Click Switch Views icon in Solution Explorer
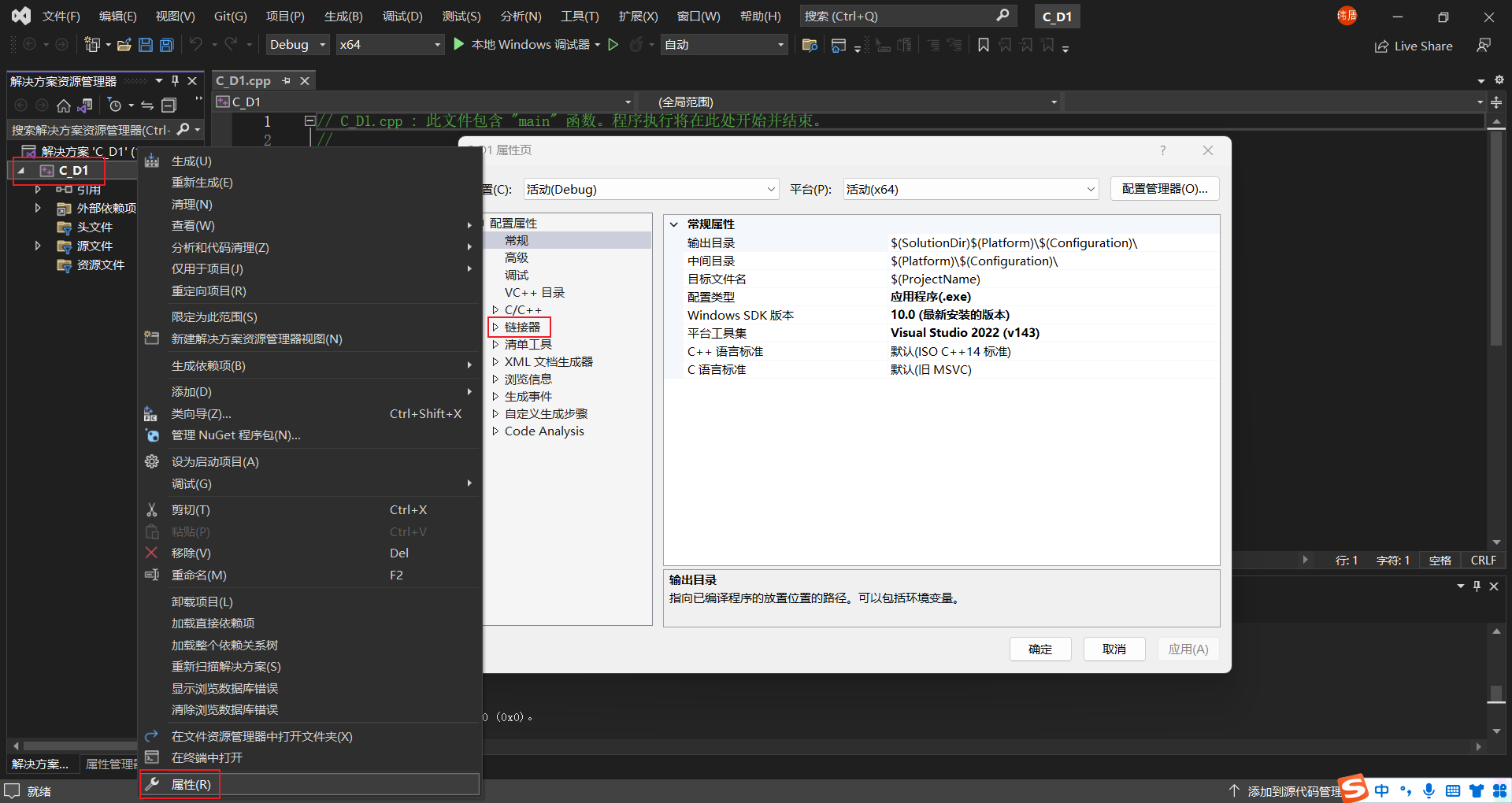Image resolution: width=1512 pixels, height=803 pixels. click(85, 105)
